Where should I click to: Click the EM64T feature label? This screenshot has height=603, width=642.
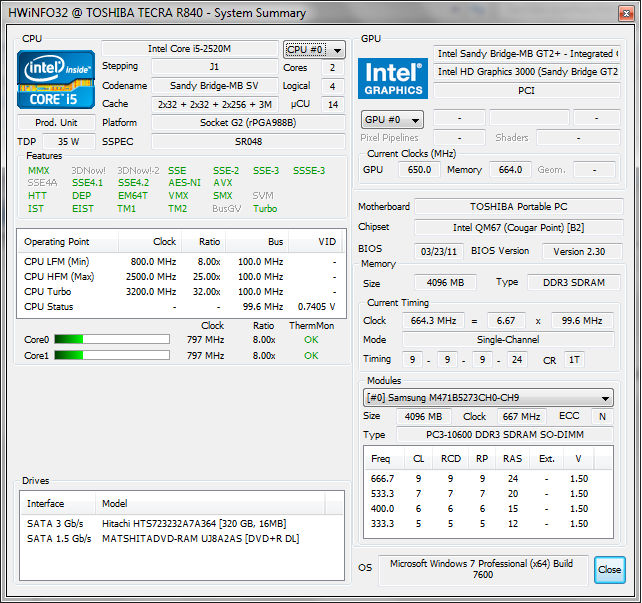pyautogui.click(x=133, y=196)
